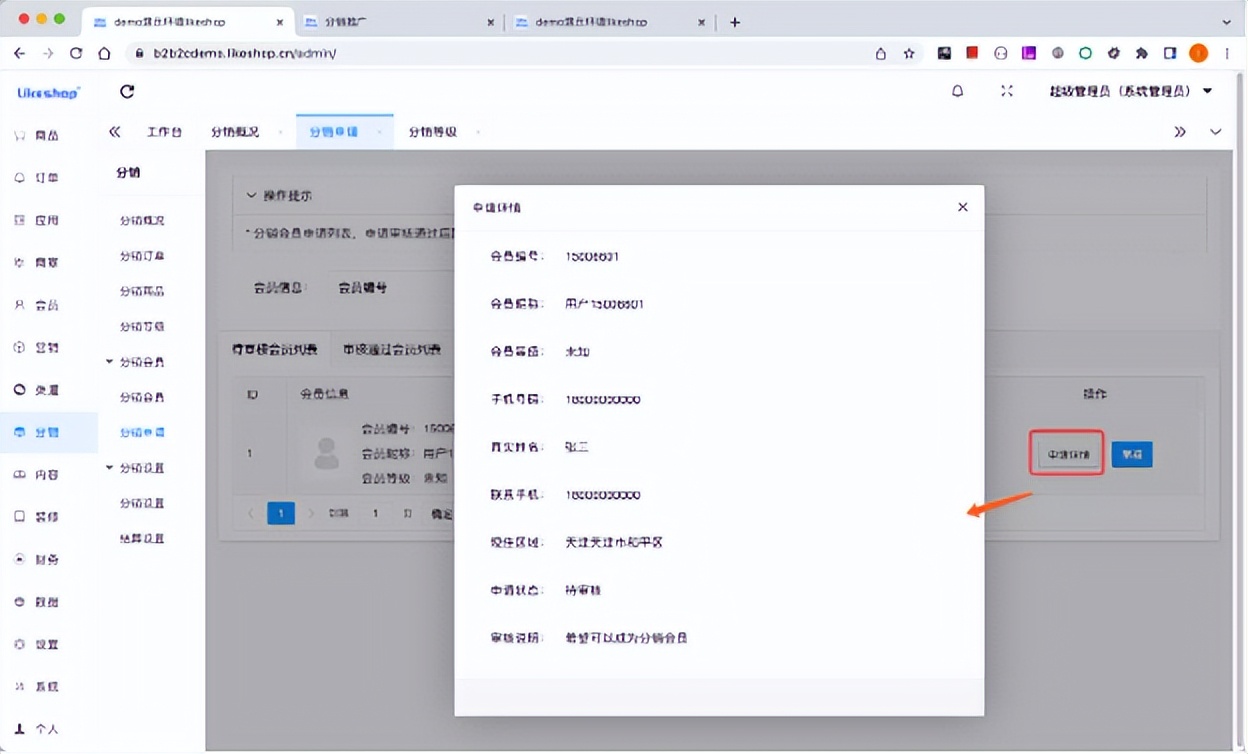
Task: Click the blue 审核 button
Action: [1131, 454]
